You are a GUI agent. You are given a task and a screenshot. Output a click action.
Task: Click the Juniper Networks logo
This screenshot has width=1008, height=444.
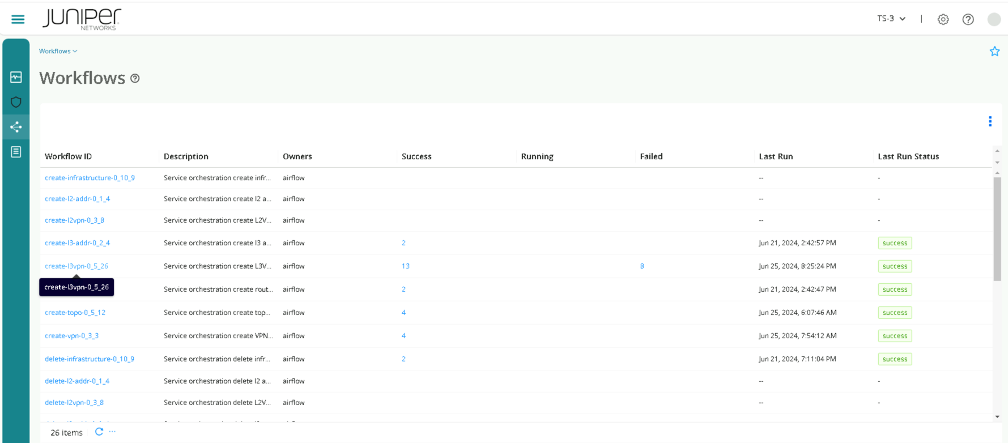pos(82,19)
